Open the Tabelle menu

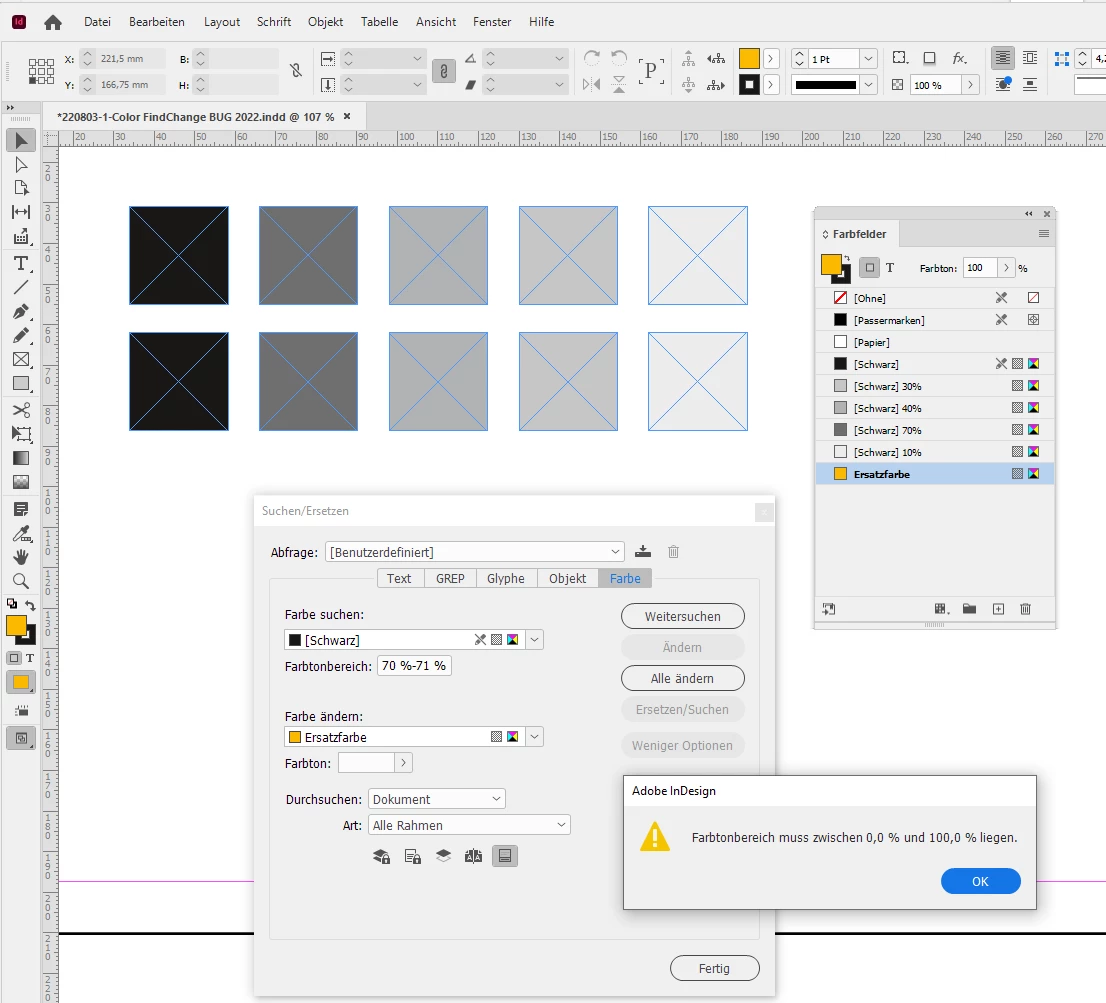[x=379, y=22]
